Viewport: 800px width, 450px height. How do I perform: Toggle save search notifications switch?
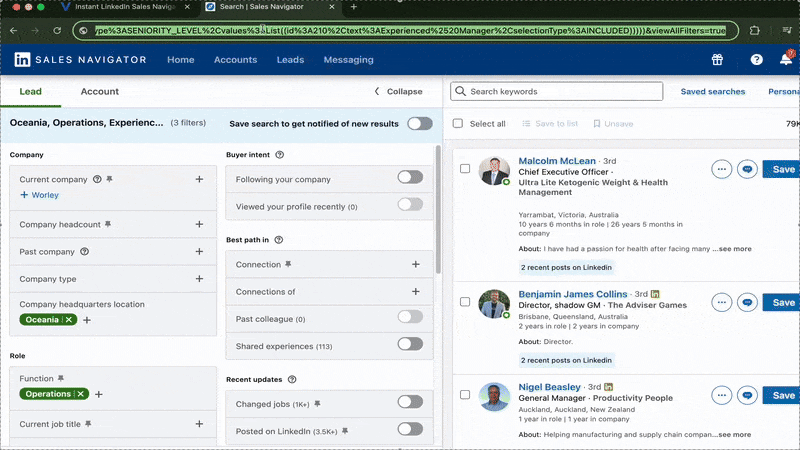[420, 123]
